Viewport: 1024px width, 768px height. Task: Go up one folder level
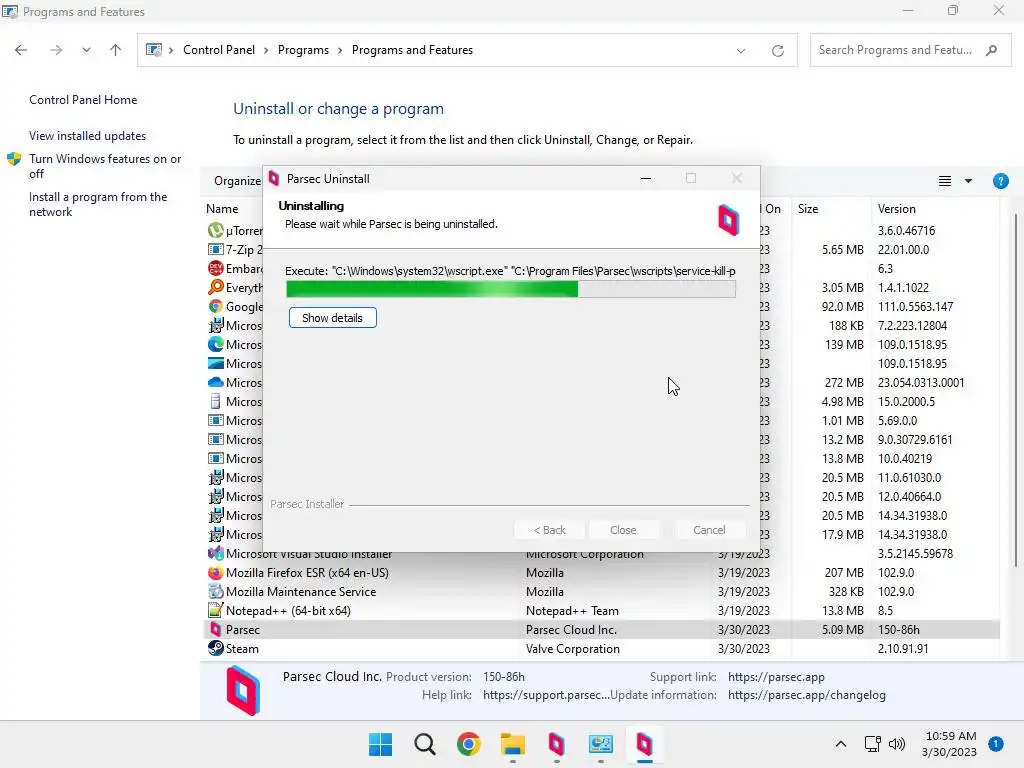coord(116,50)
